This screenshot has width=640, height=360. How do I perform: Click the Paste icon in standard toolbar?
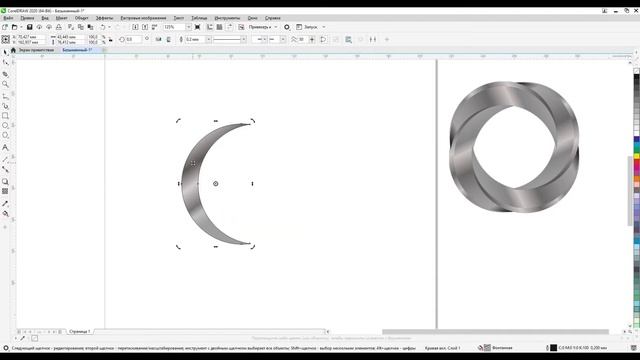(x=91, y=27)
